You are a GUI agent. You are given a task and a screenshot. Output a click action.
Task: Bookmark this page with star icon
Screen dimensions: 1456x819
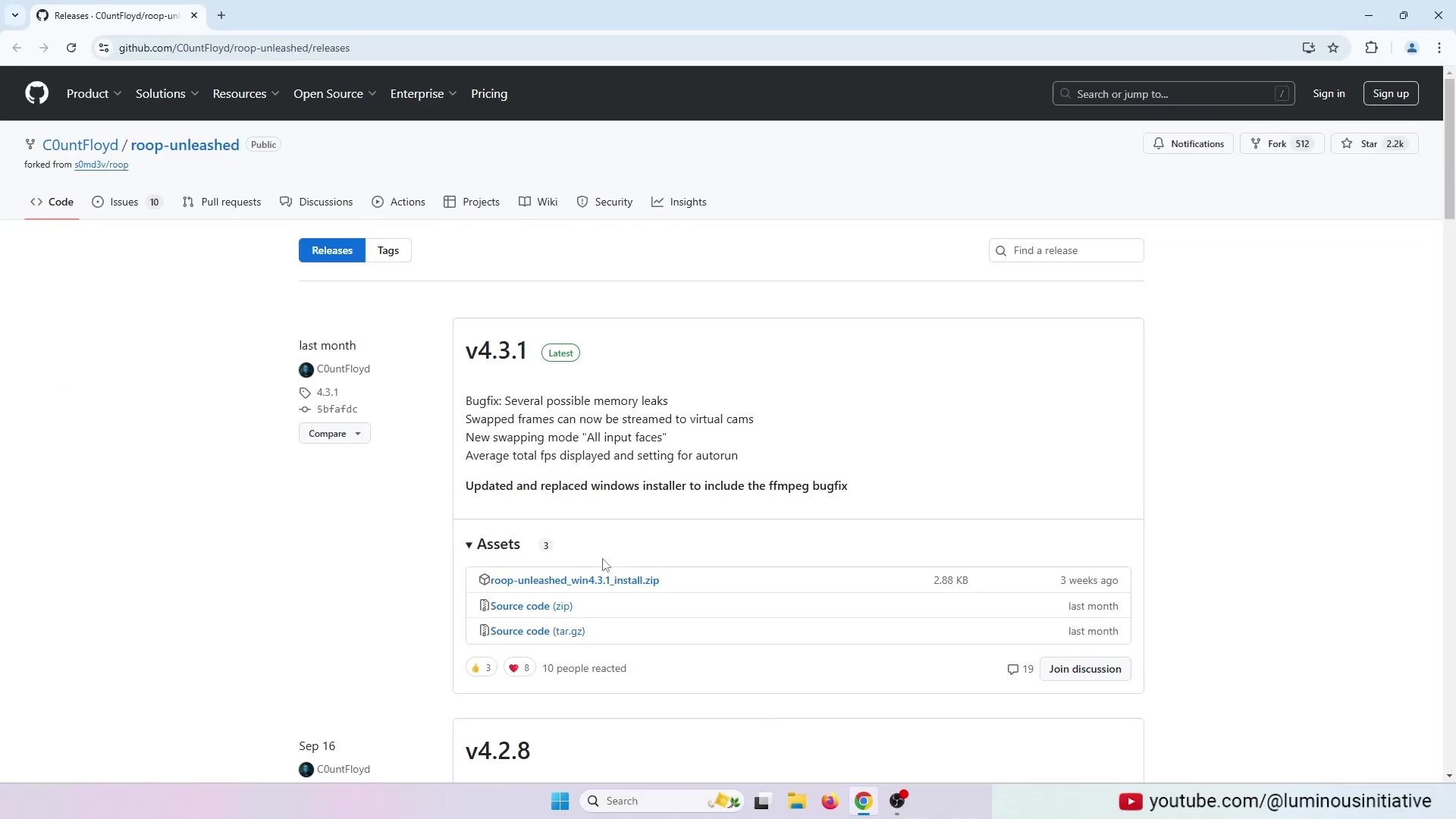coord(1333,48)
